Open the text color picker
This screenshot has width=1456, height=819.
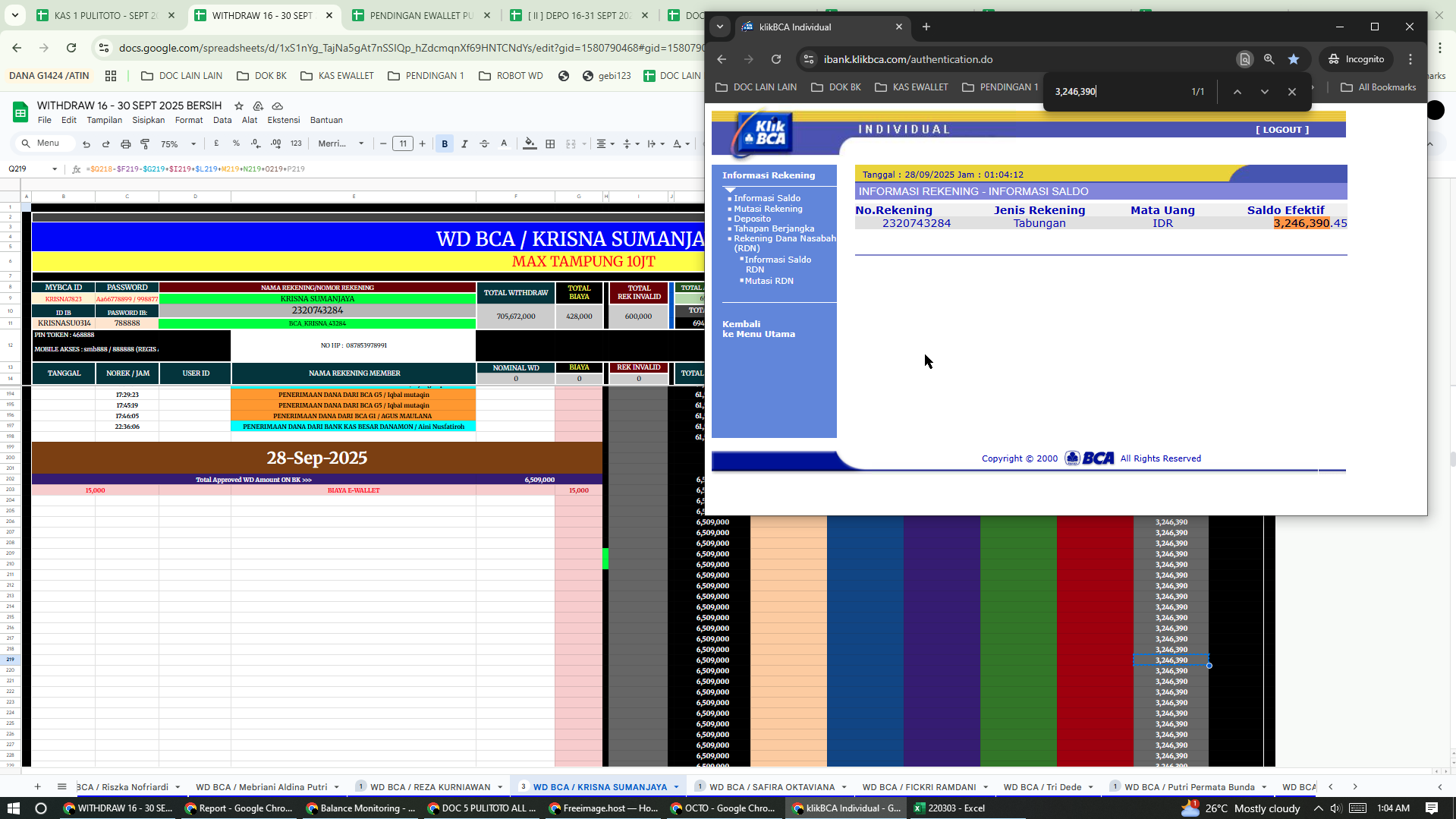pos(504,143)
